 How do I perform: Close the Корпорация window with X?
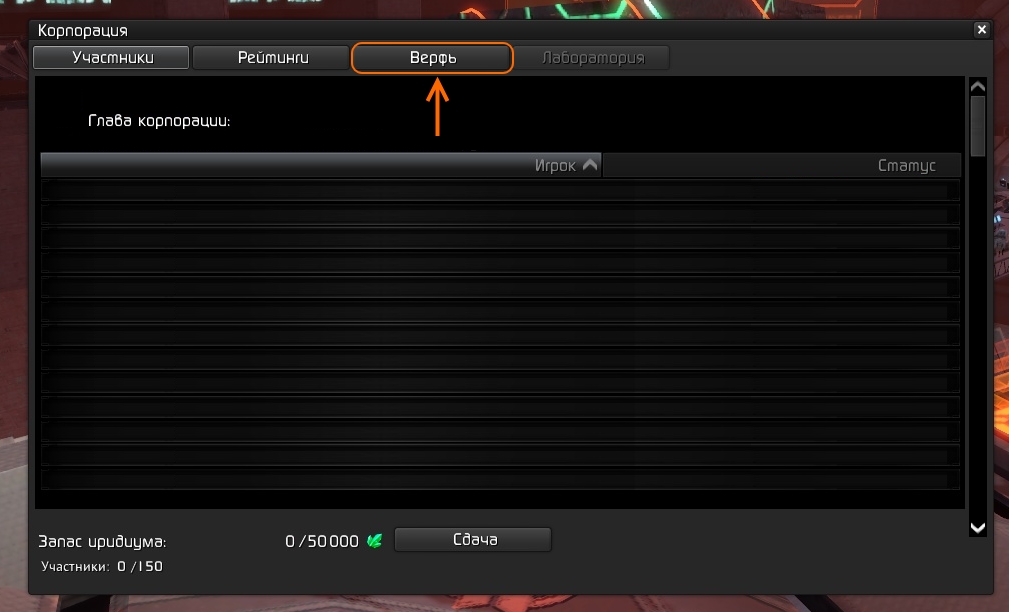[x=981, y=30]
